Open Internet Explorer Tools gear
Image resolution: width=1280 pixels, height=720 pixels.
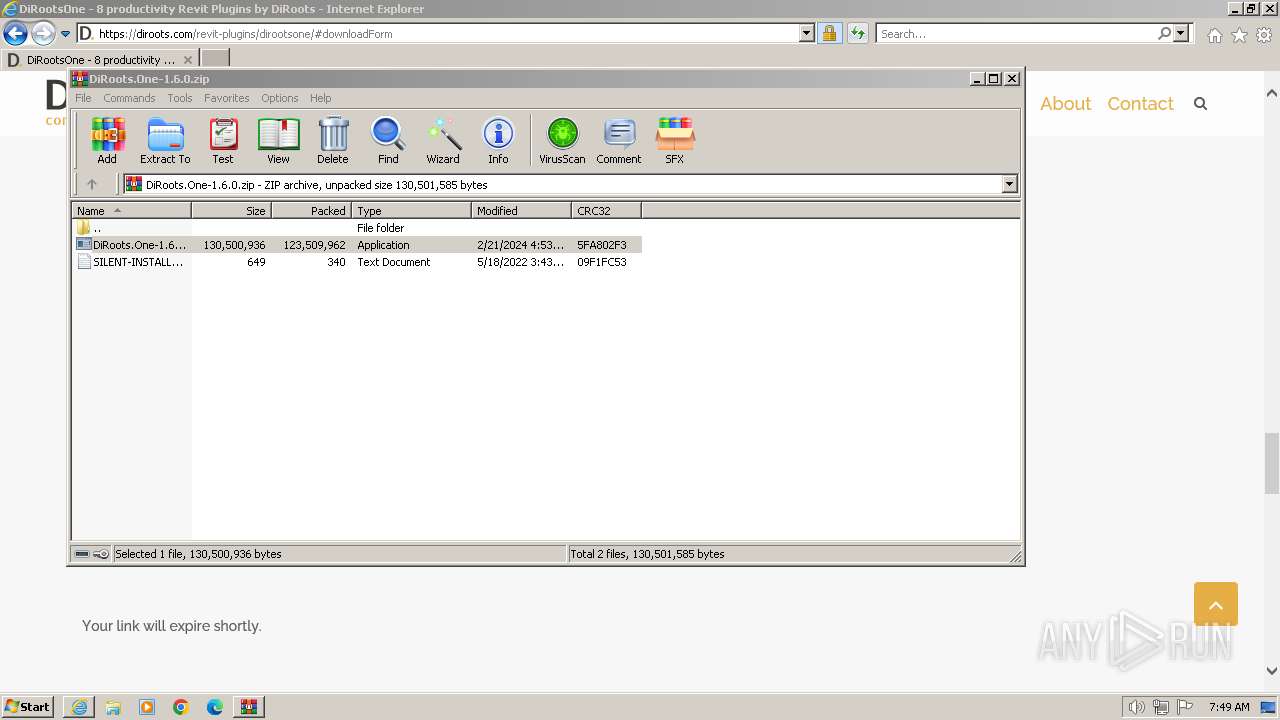point(1264,35)
